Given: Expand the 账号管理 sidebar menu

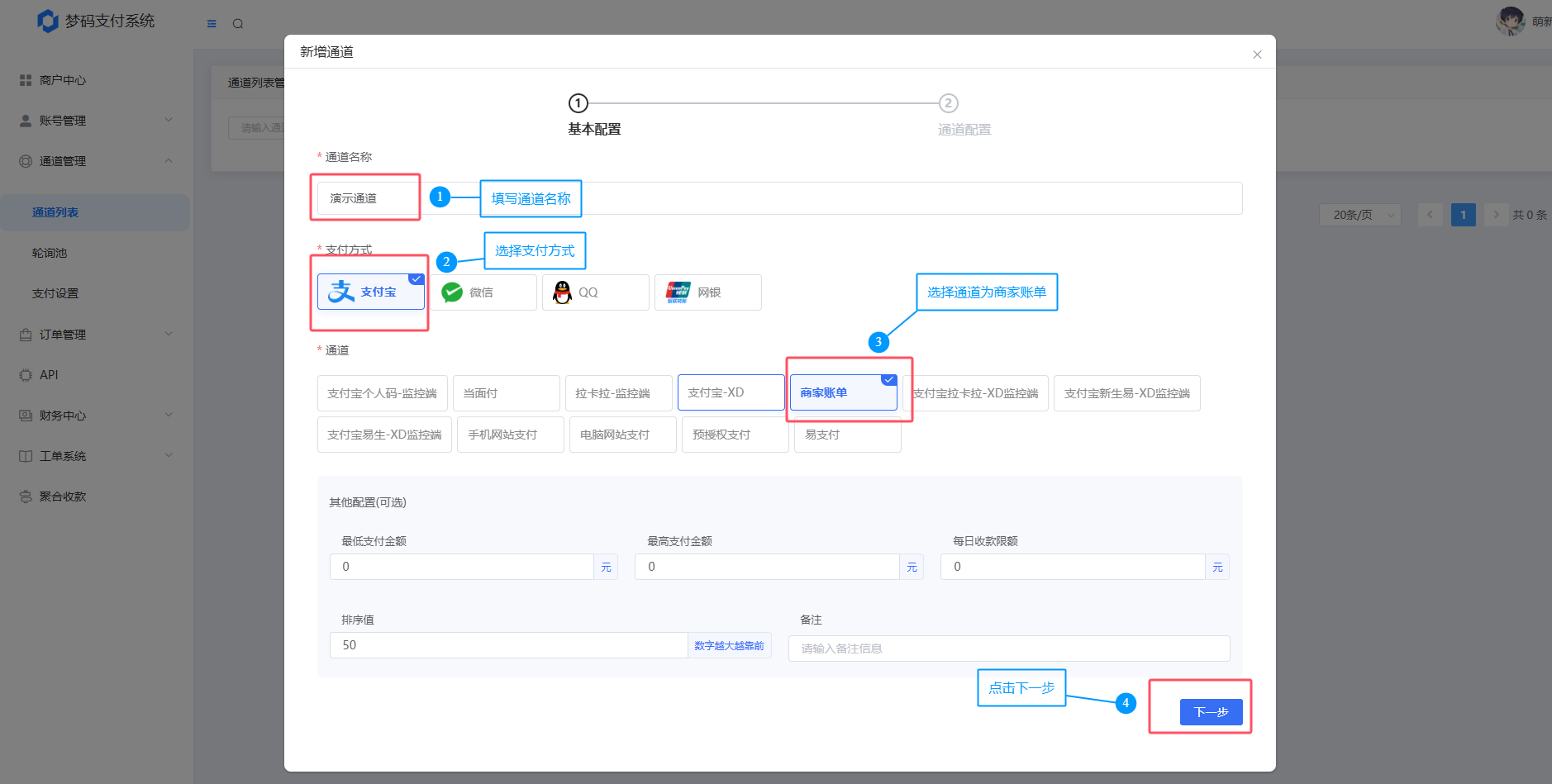Looking at the screenshot, I should click(95, 121).
